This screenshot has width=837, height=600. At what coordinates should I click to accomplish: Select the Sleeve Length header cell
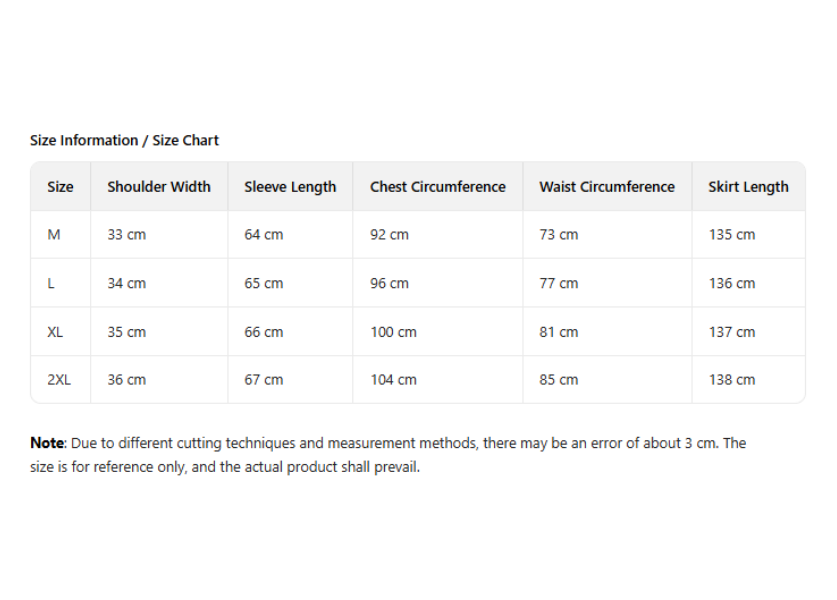(290, 187)
